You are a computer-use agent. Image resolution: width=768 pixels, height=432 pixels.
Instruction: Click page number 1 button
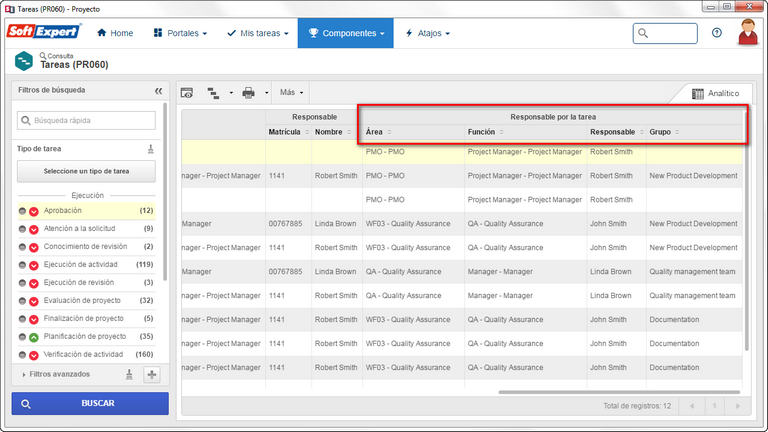715,406
